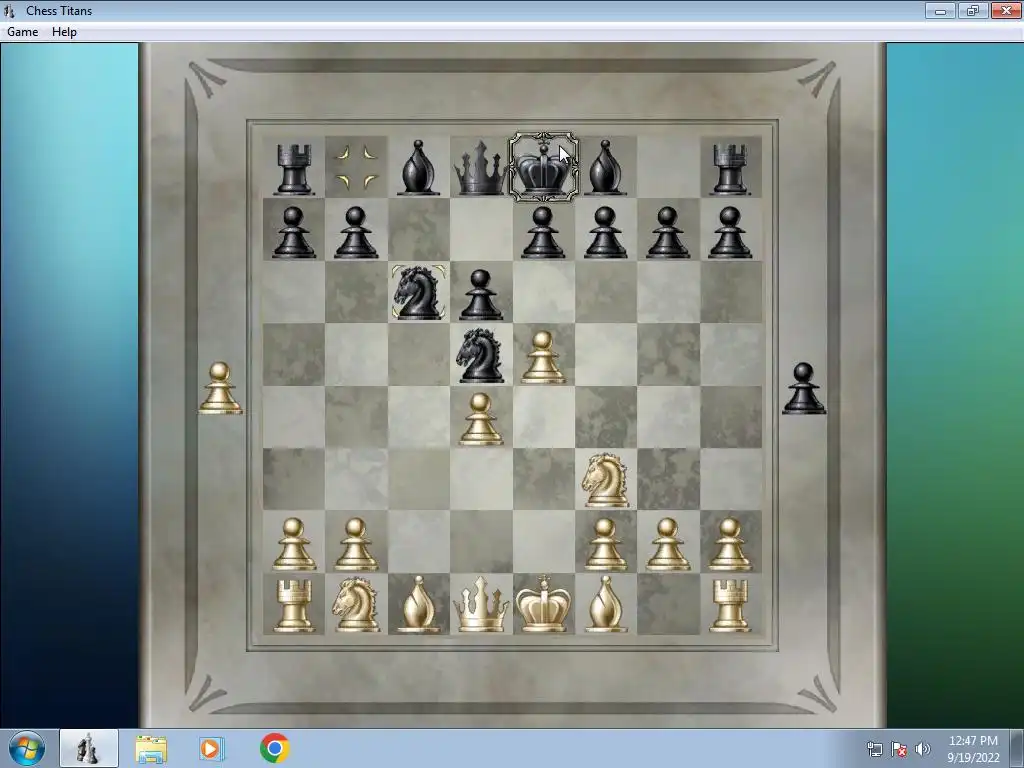Image resolution: width=1024 pixels, height=768 pixels.
Task: Select the black bishop on f8
Action: pyautogui.click(x=605, y=168)
